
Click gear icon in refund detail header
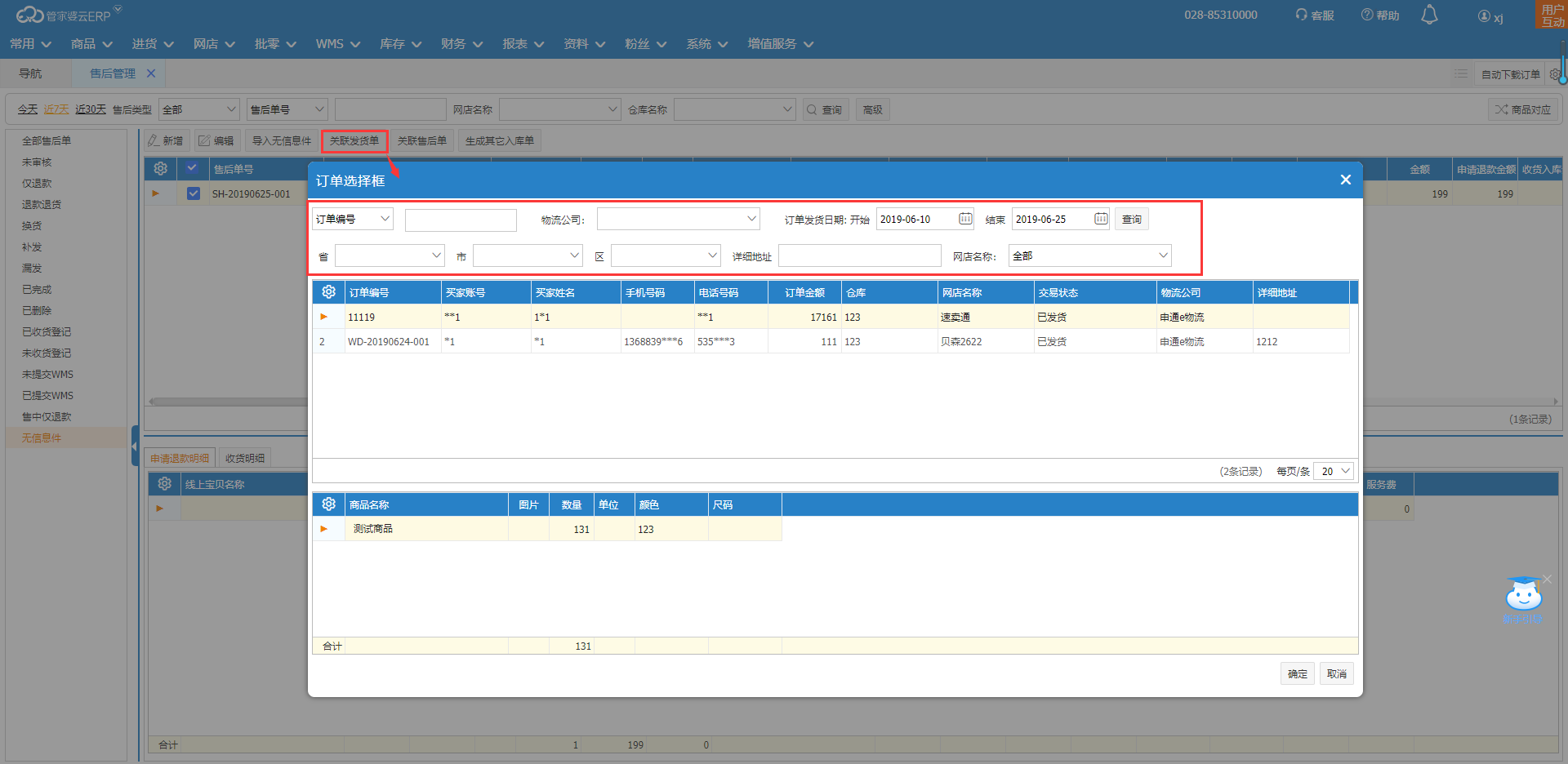[164, 484]
